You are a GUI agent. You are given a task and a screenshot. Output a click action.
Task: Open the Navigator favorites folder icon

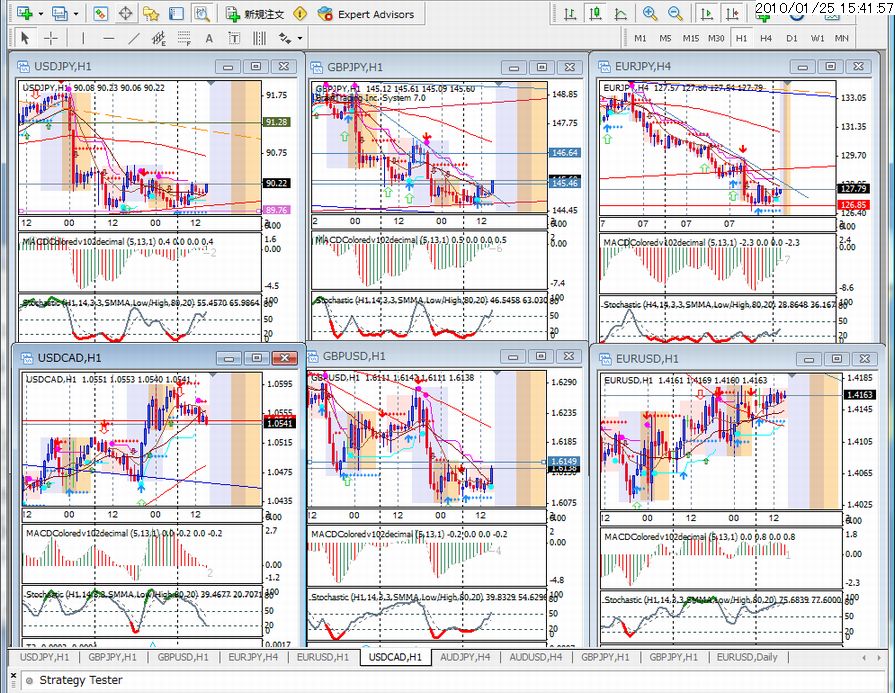point(151,14)
